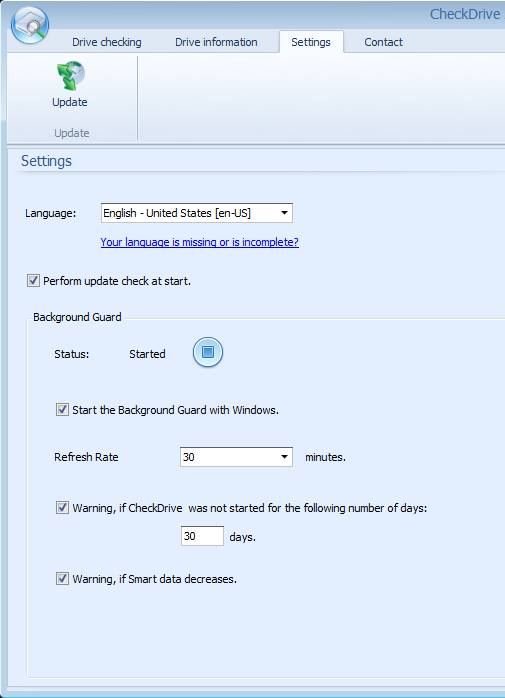Viewport: 505px width, 698px height.
Task: Stop the Background Guard with square button
Action: pos(208,352)
